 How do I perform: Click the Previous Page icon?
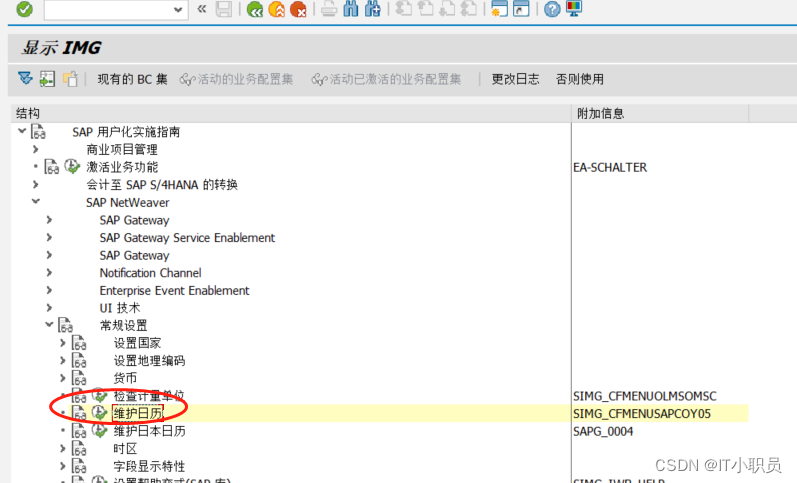(x=425, y=9)
